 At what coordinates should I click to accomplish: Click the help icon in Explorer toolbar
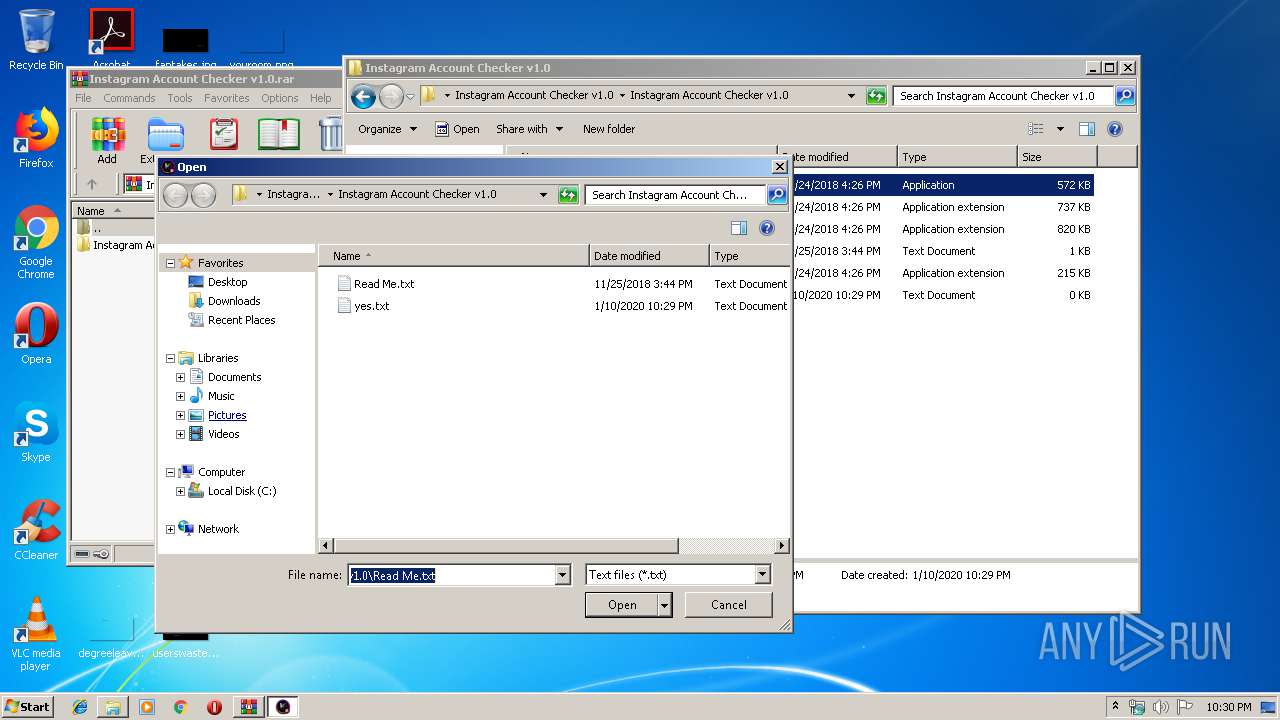(1115, 129)
